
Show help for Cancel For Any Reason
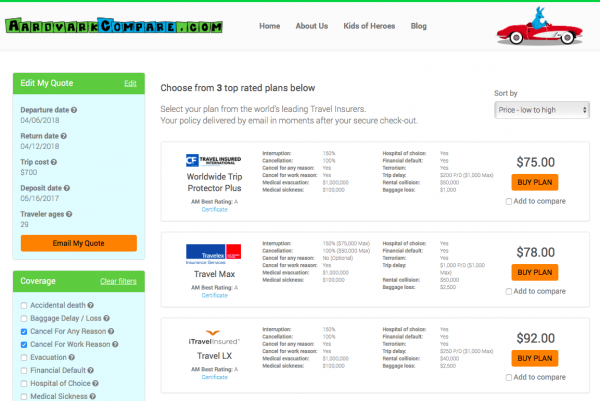pyautogui.click(x=111, y=331)
